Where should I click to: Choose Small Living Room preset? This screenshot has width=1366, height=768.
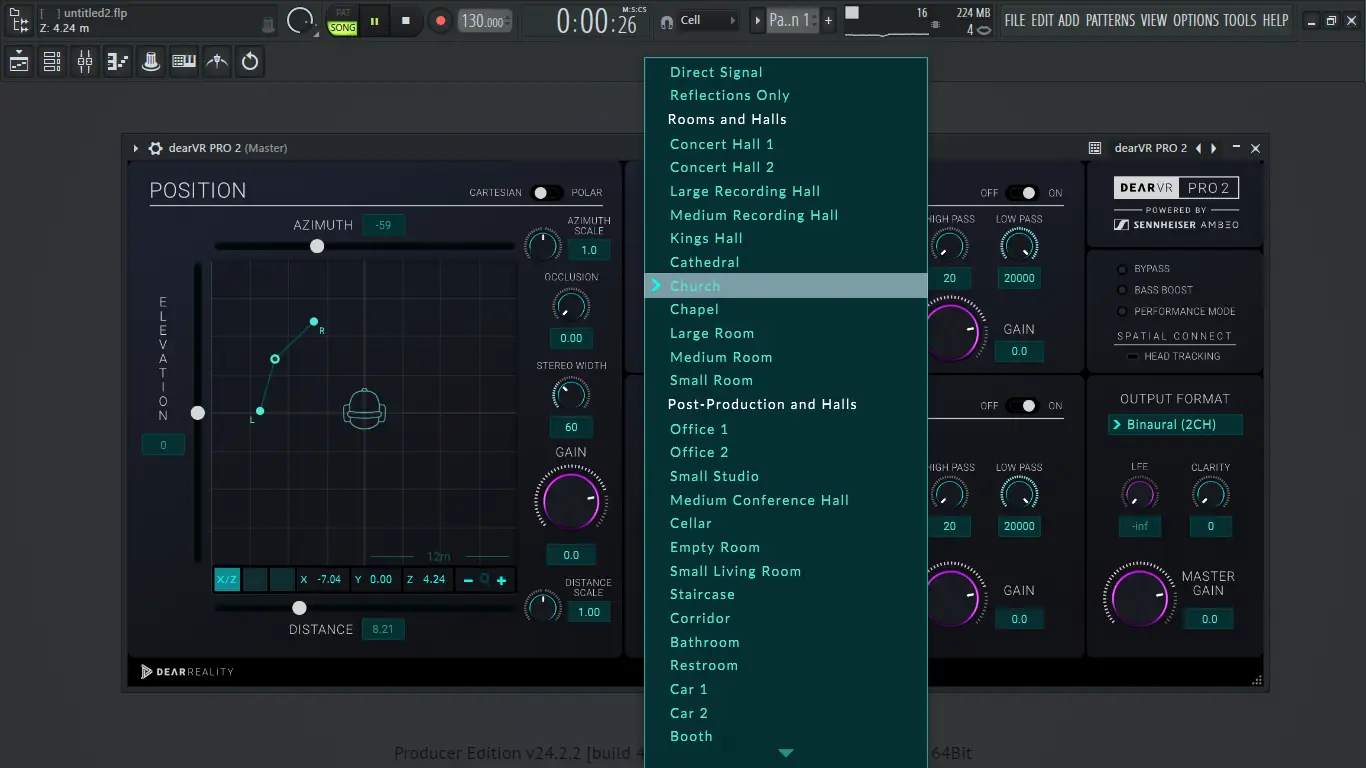pos(735,571)
